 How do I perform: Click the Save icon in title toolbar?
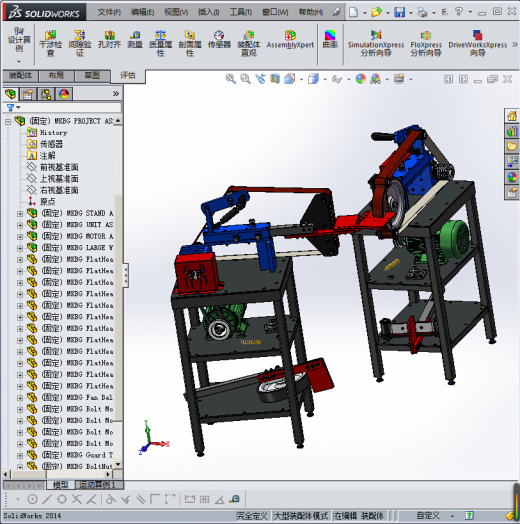coord(400,12)
